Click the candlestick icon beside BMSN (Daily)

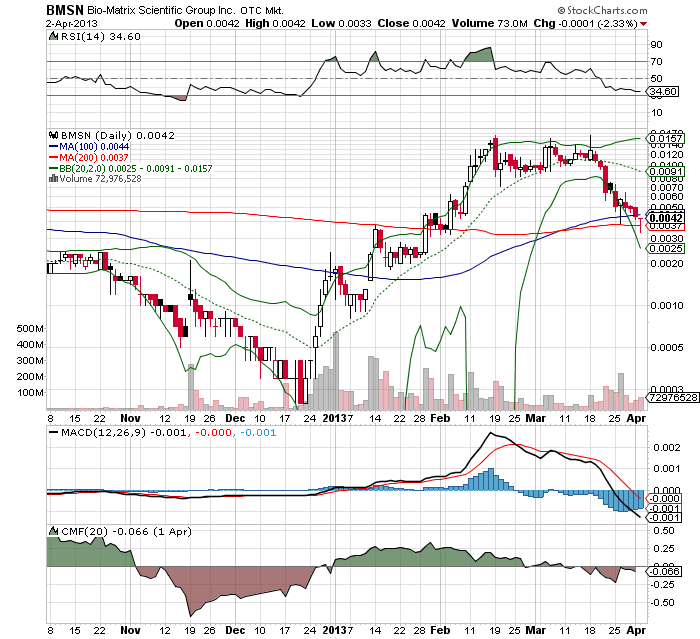point(54,135)
